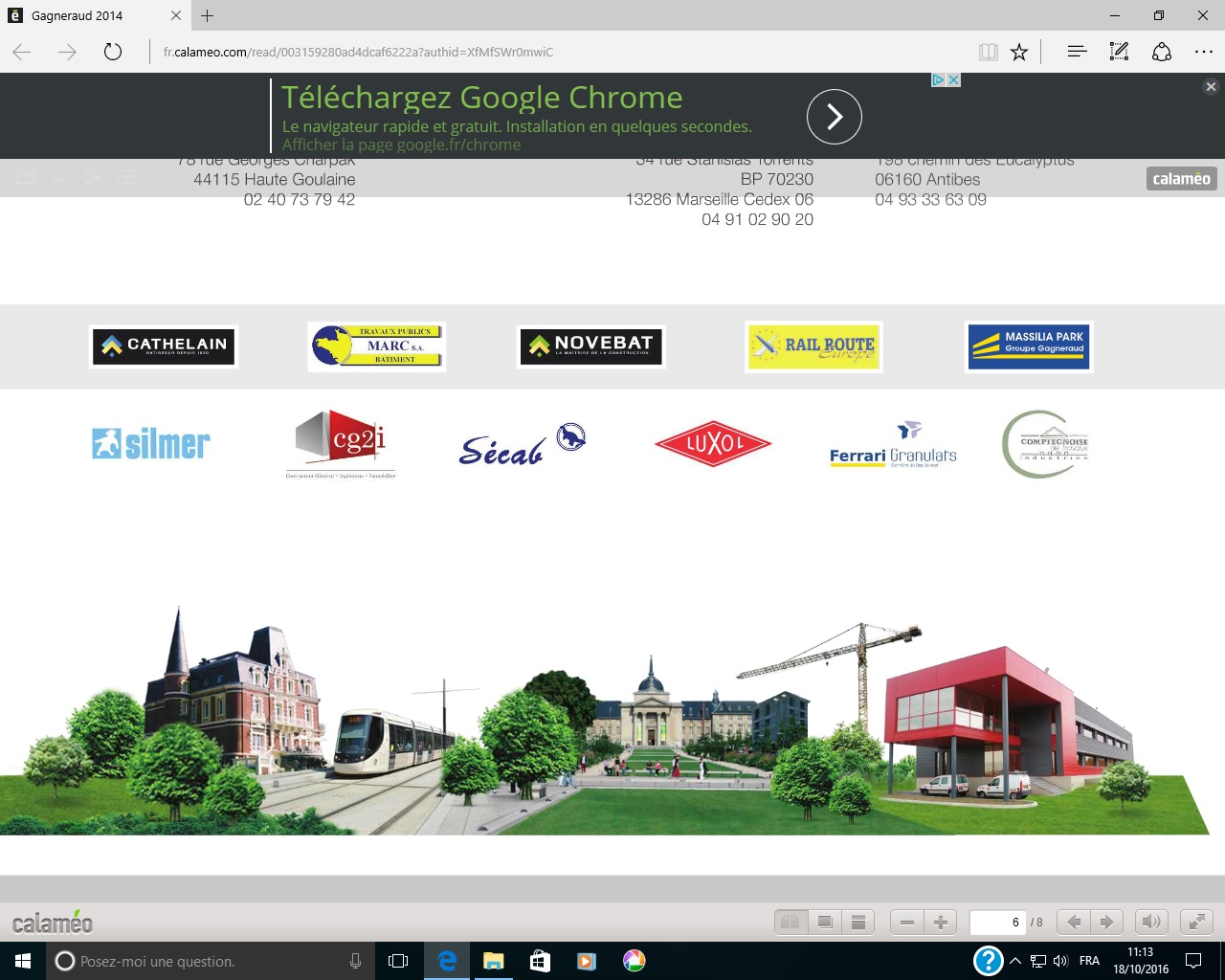Go to previous publication page
This screenshot has width=1225, height=980.
[1074, 923]
